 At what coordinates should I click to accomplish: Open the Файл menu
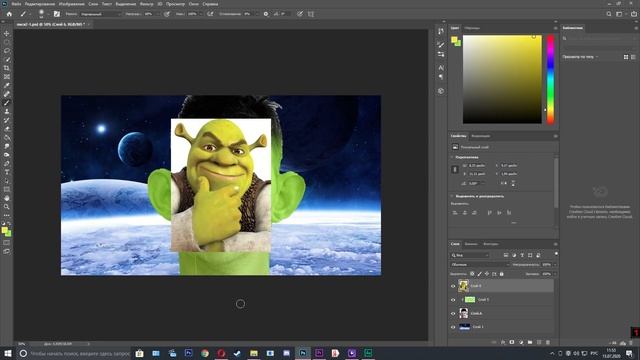pyautogui.click(x=16, y=4)
